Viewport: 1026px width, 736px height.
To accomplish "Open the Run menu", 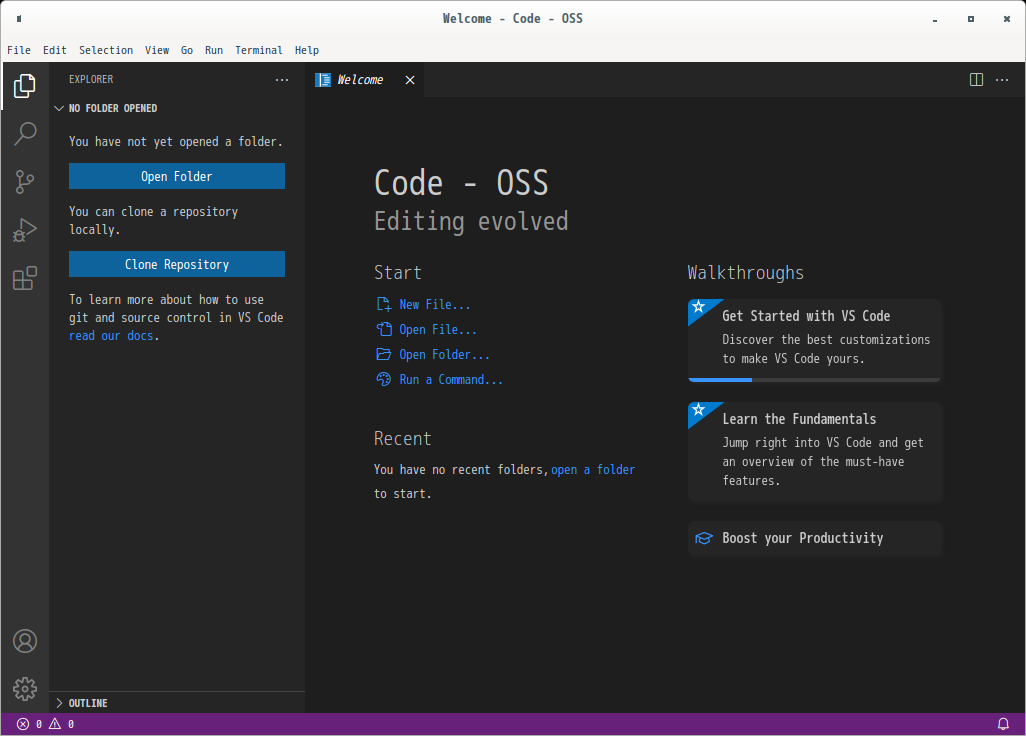I will click(214, 50).
